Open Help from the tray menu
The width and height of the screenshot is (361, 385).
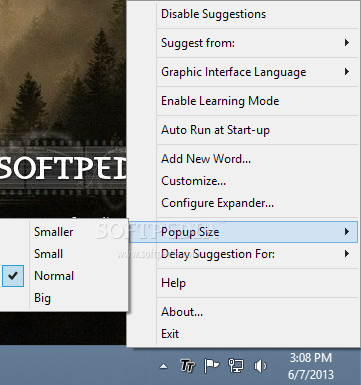[x=243, y=283]
